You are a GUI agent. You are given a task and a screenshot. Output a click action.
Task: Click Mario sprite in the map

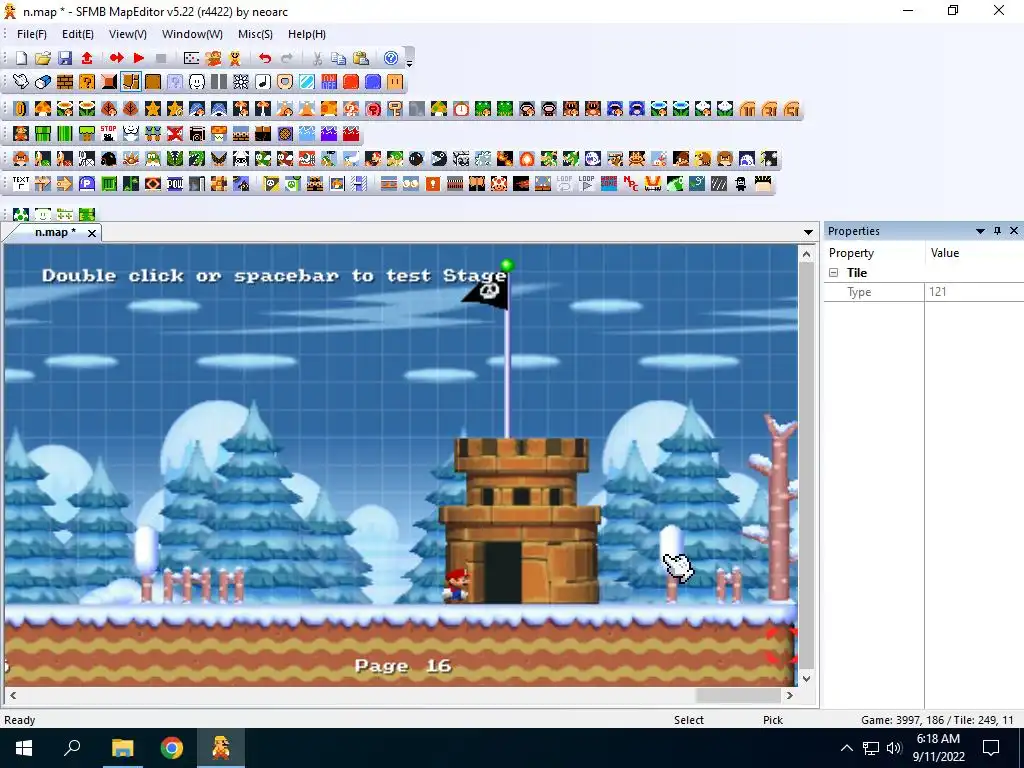coord(456,585)
